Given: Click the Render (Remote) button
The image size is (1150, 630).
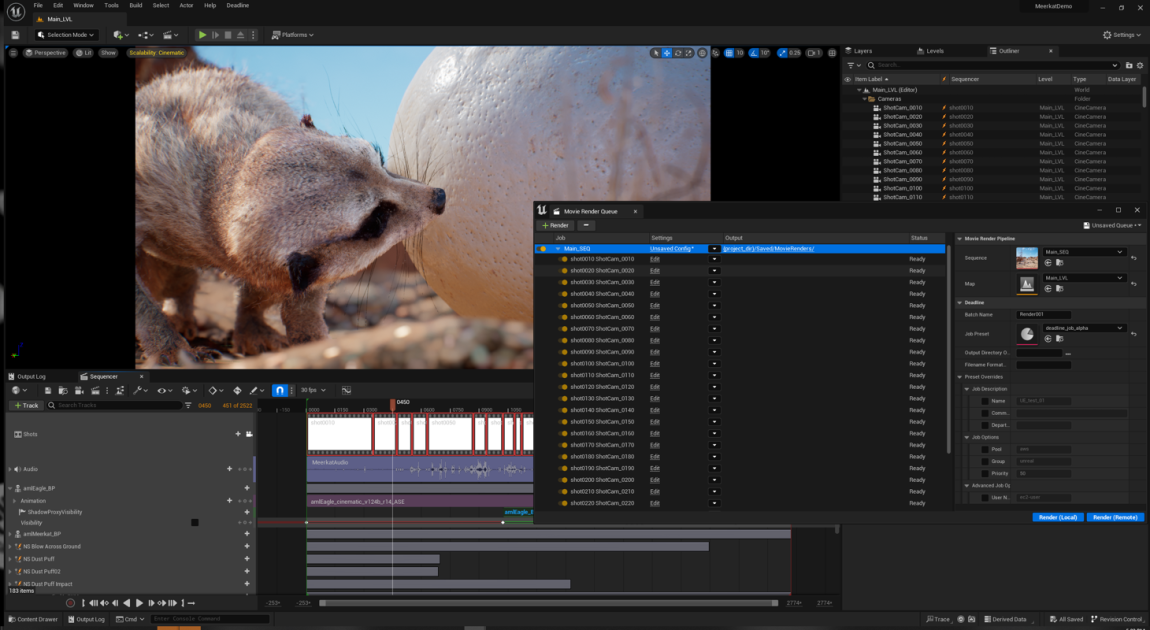Looking at the screenshot, I should click(x=1114, y=518).
